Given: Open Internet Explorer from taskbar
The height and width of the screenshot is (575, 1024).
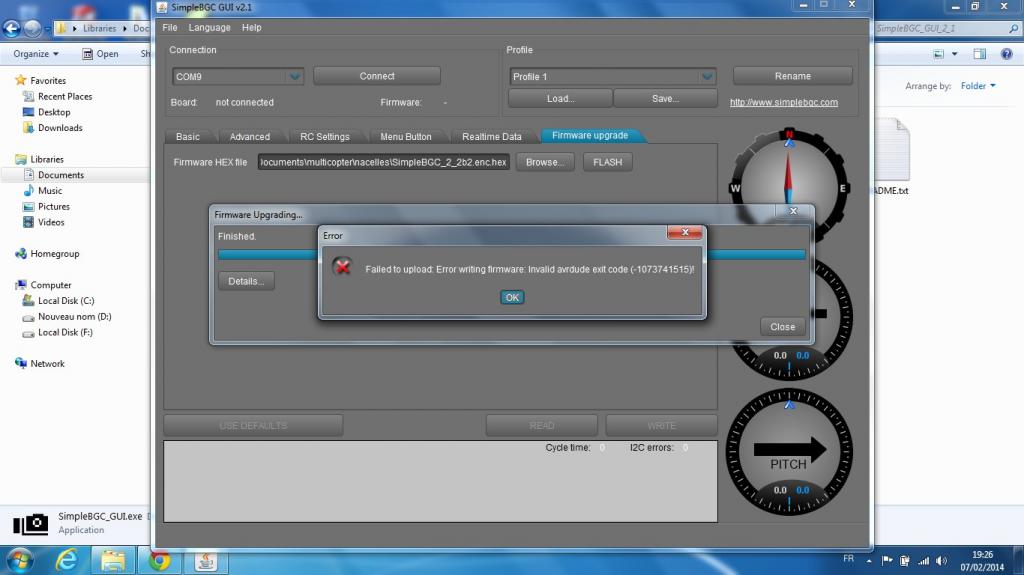Looking at the screenshot, I should pyautogui.click(x=66, y=561).
